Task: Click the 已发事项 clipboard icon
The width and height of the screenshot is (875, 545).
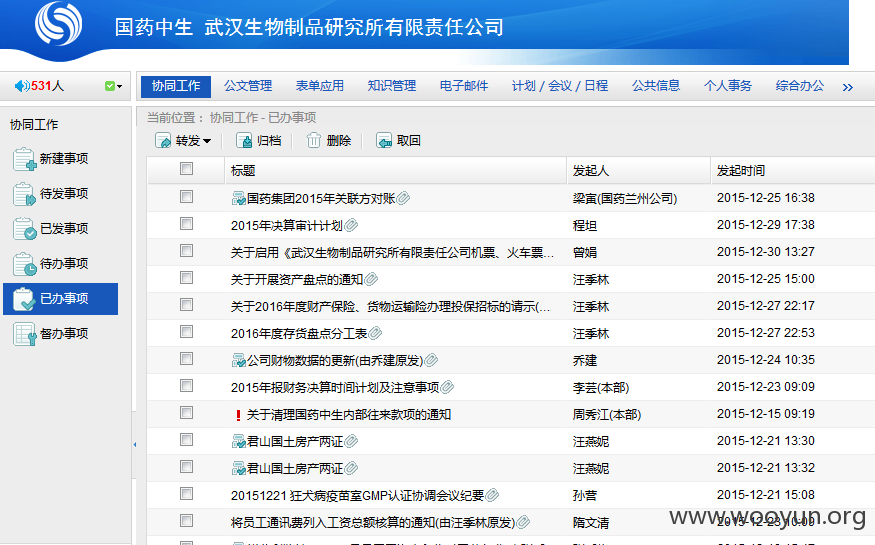Action: pos(25,229)
